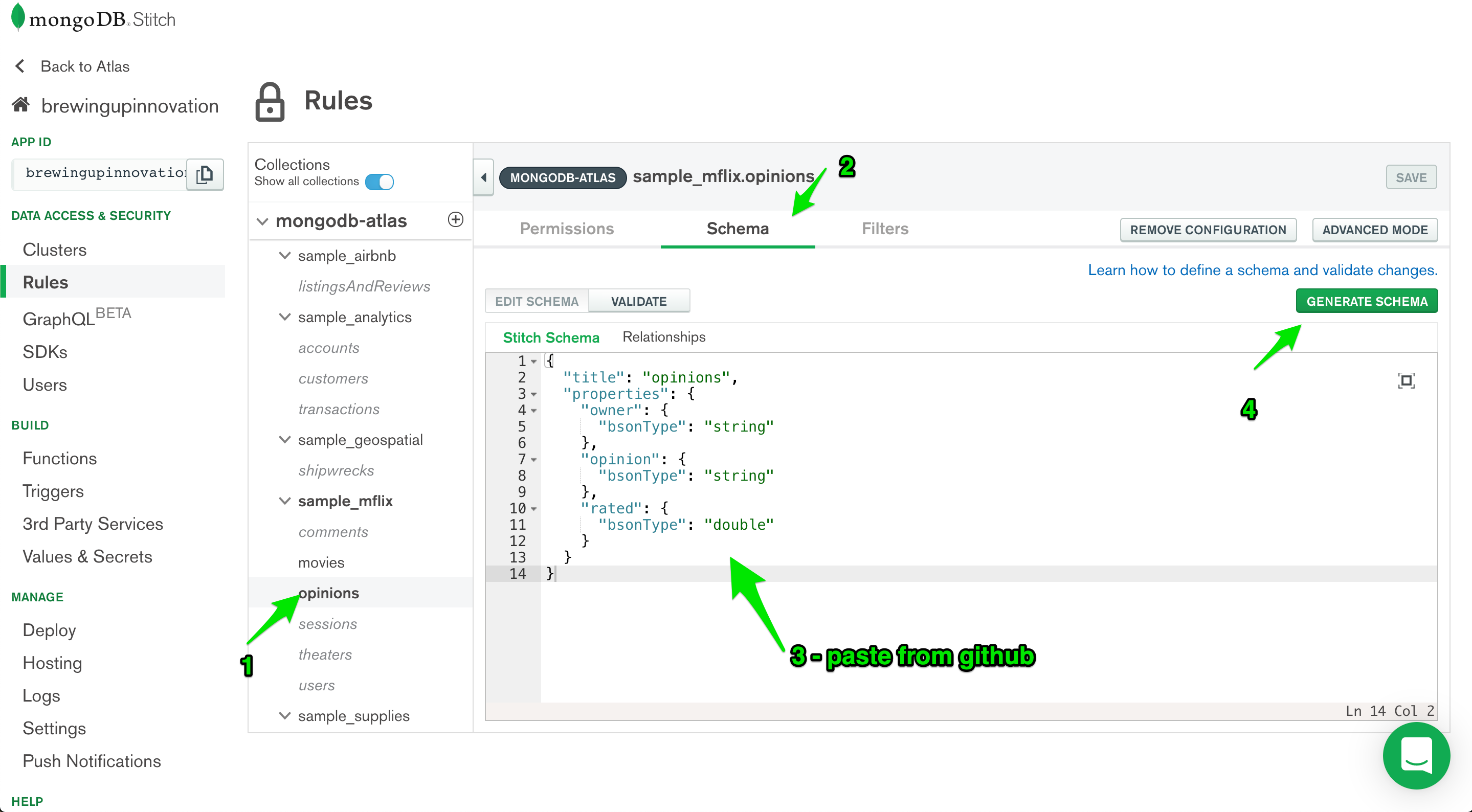Click Remove Configuration button
This screenshot has width=1472, height=812.
(1208, 230)
